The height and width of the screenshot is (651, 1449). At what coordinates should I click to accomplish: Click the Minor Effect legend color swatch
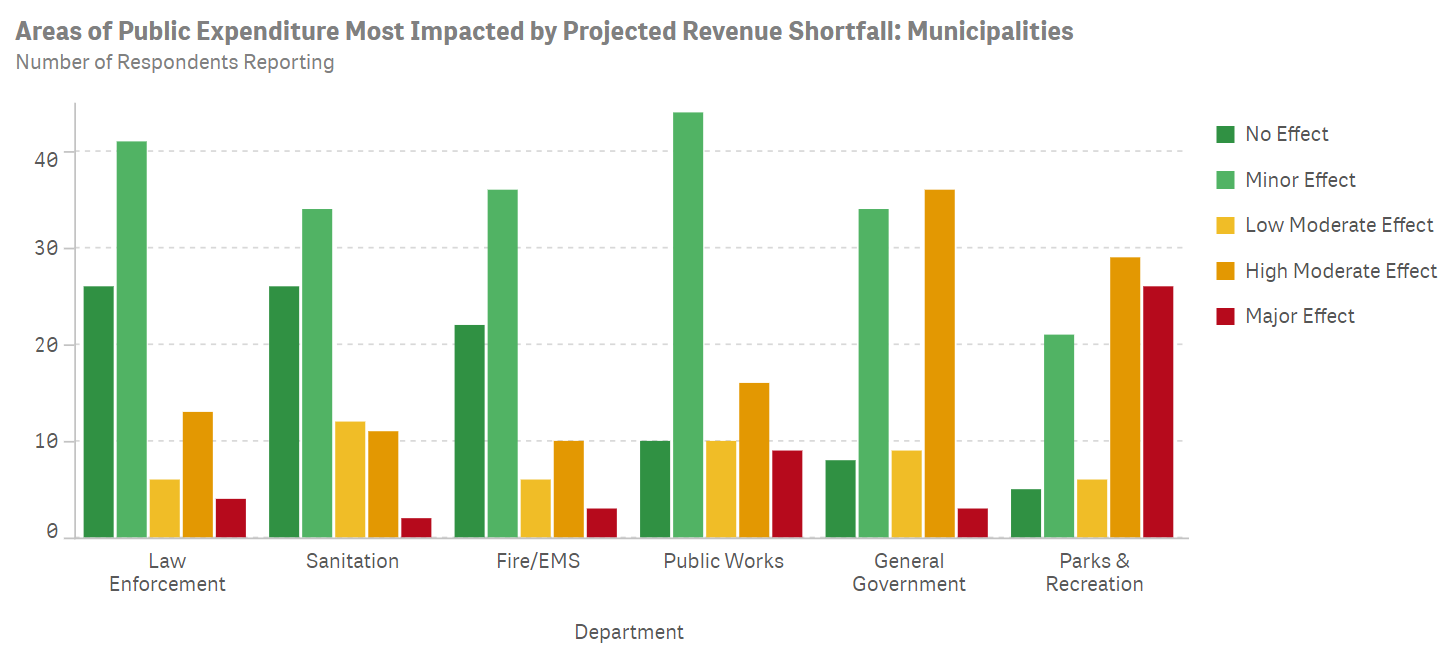pyautogui.click(x=1225, y=180)
